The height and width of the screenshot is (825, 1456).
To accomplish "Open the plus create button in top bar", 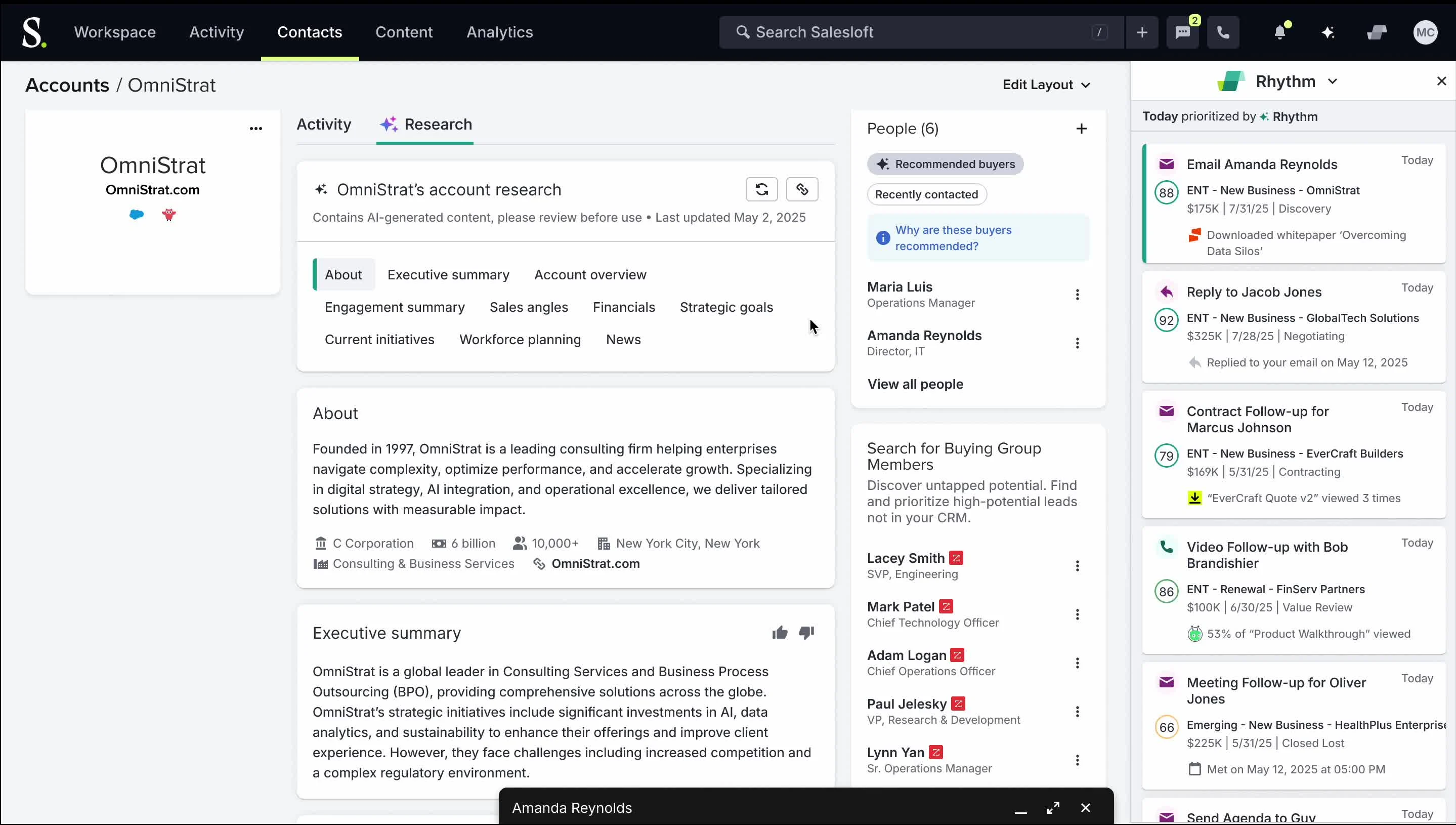I will (x=1142, y=32).
